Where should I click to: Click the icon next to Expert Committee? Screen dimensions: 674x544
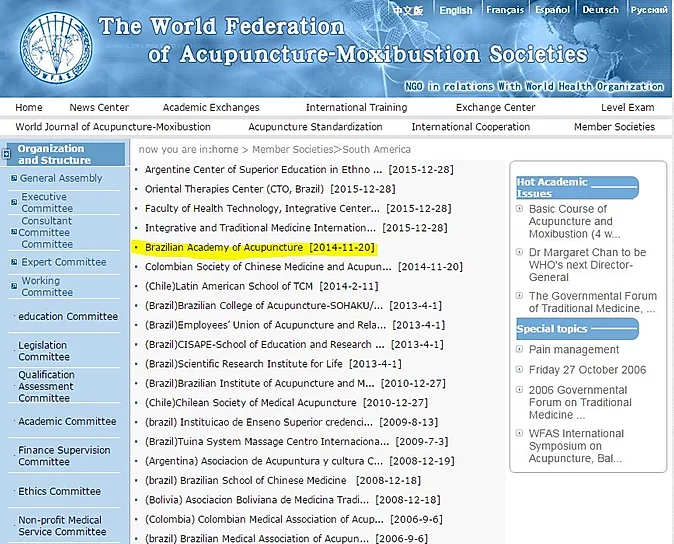(14, 262)
